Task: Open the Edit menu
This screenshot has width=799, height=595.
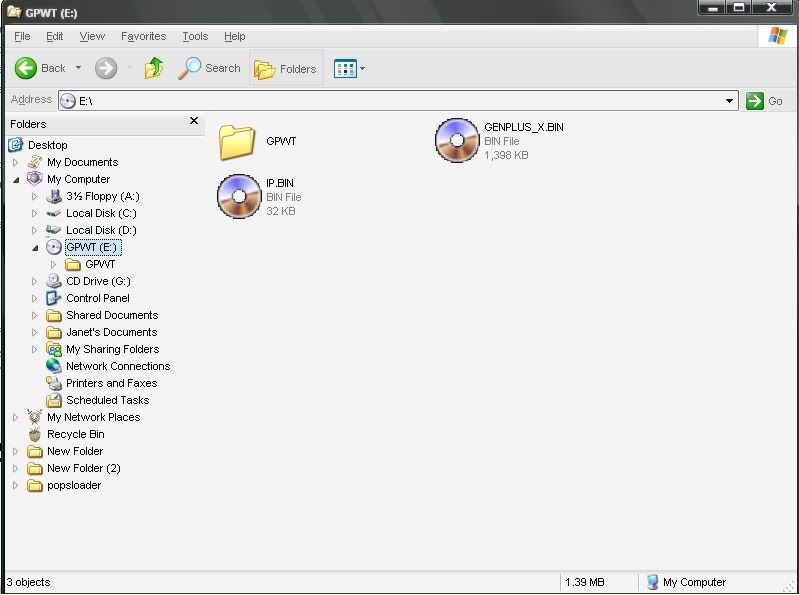Action: (x=55, y=36)
